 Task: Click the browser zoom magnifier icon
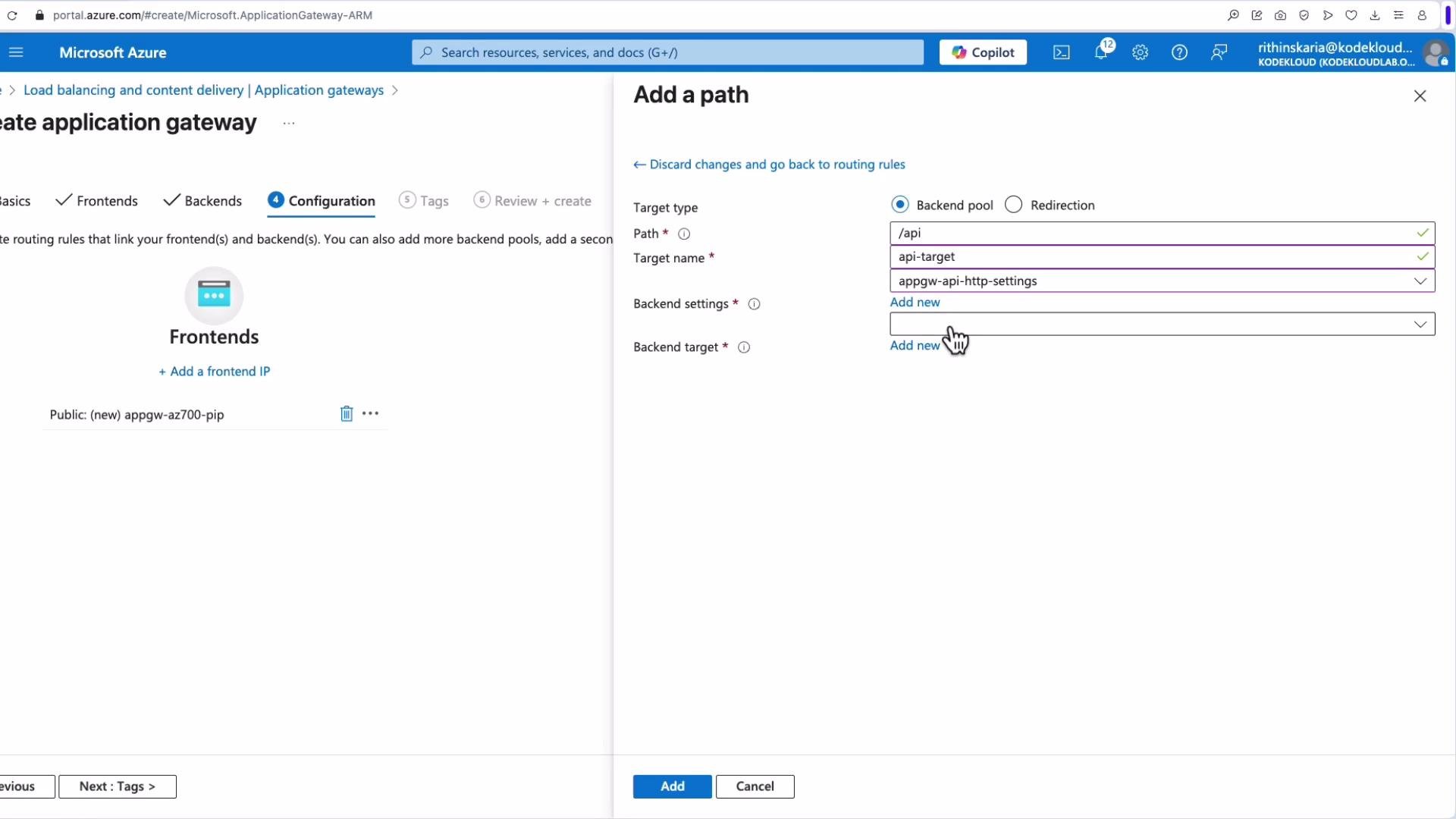click(x=1234, y=15)
